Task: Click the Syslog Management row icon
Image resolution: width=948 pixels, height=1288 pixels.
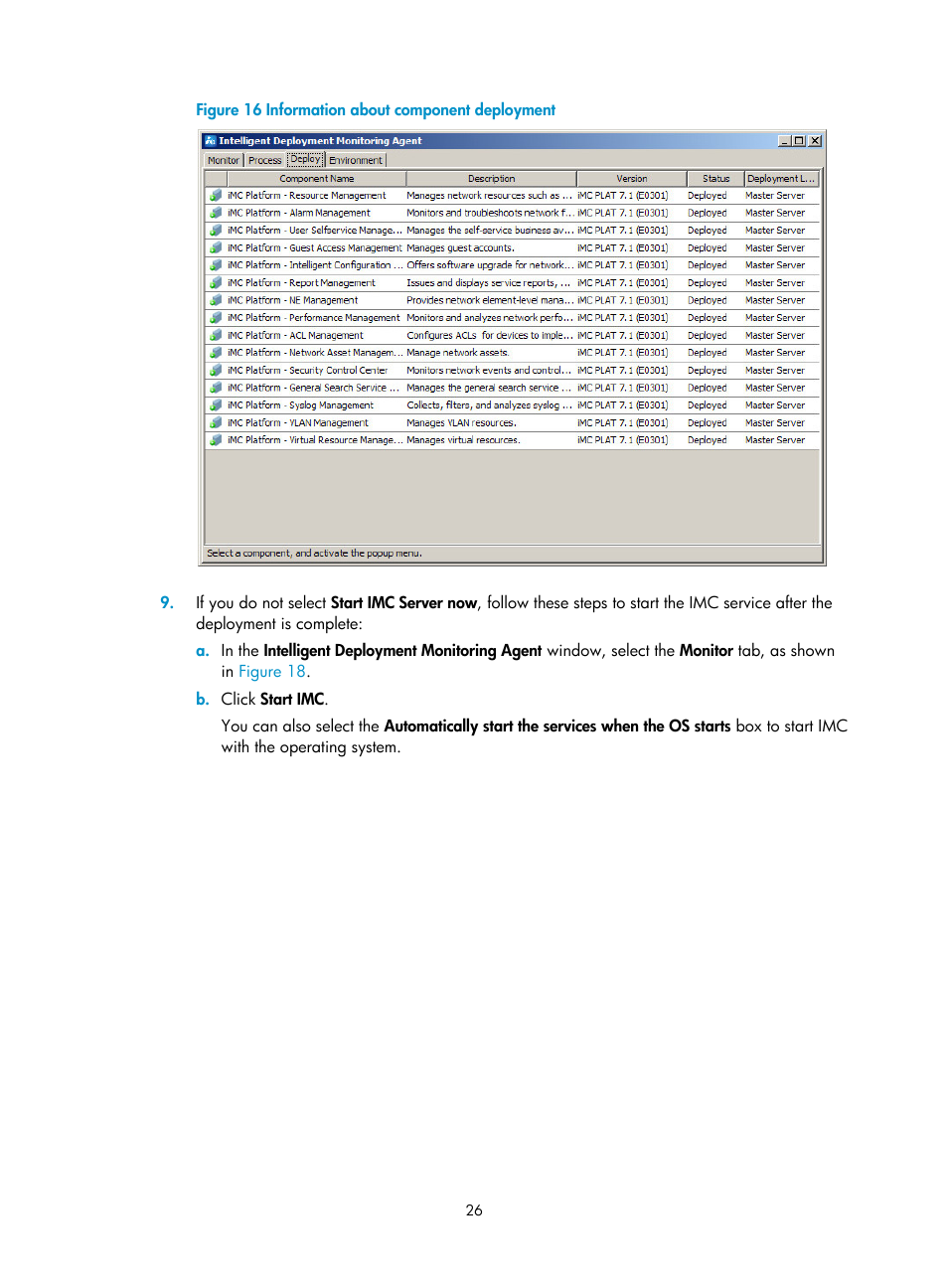Action: (216, 405)
